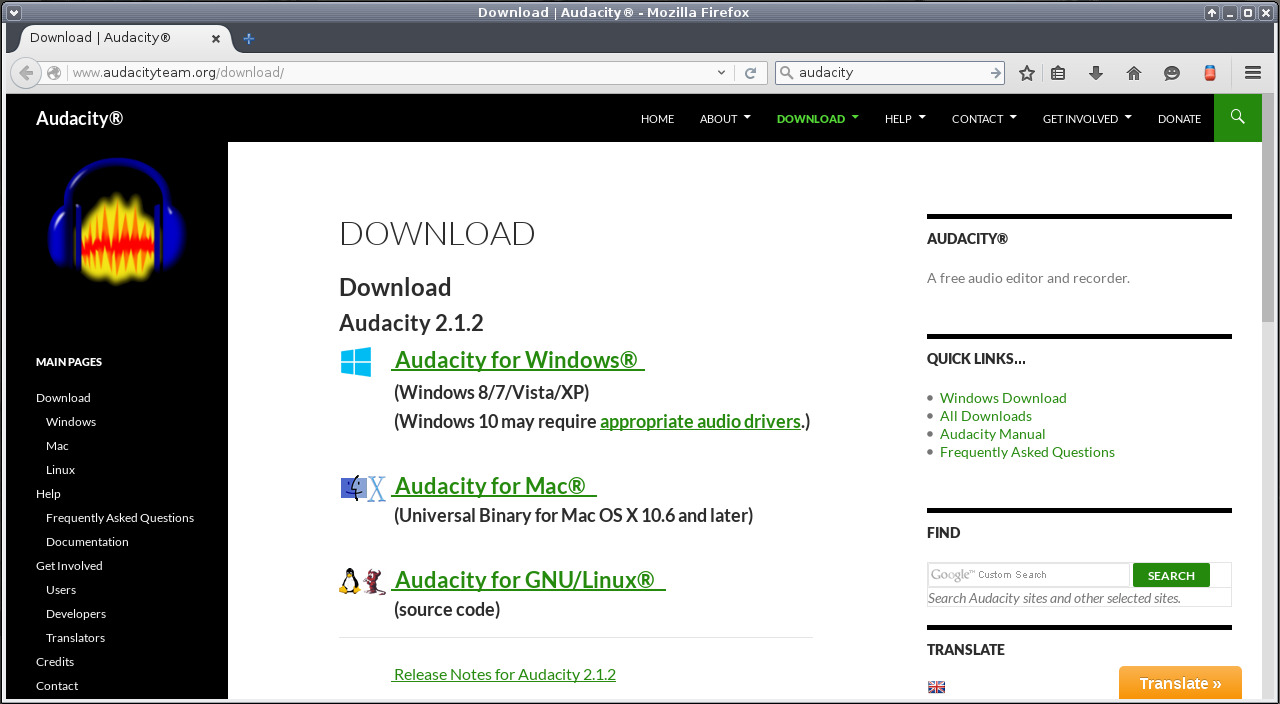The width and height of the screenshot is (1280, 704).
Task: Click the Audacity headphones logo
Action: point(117,220)
